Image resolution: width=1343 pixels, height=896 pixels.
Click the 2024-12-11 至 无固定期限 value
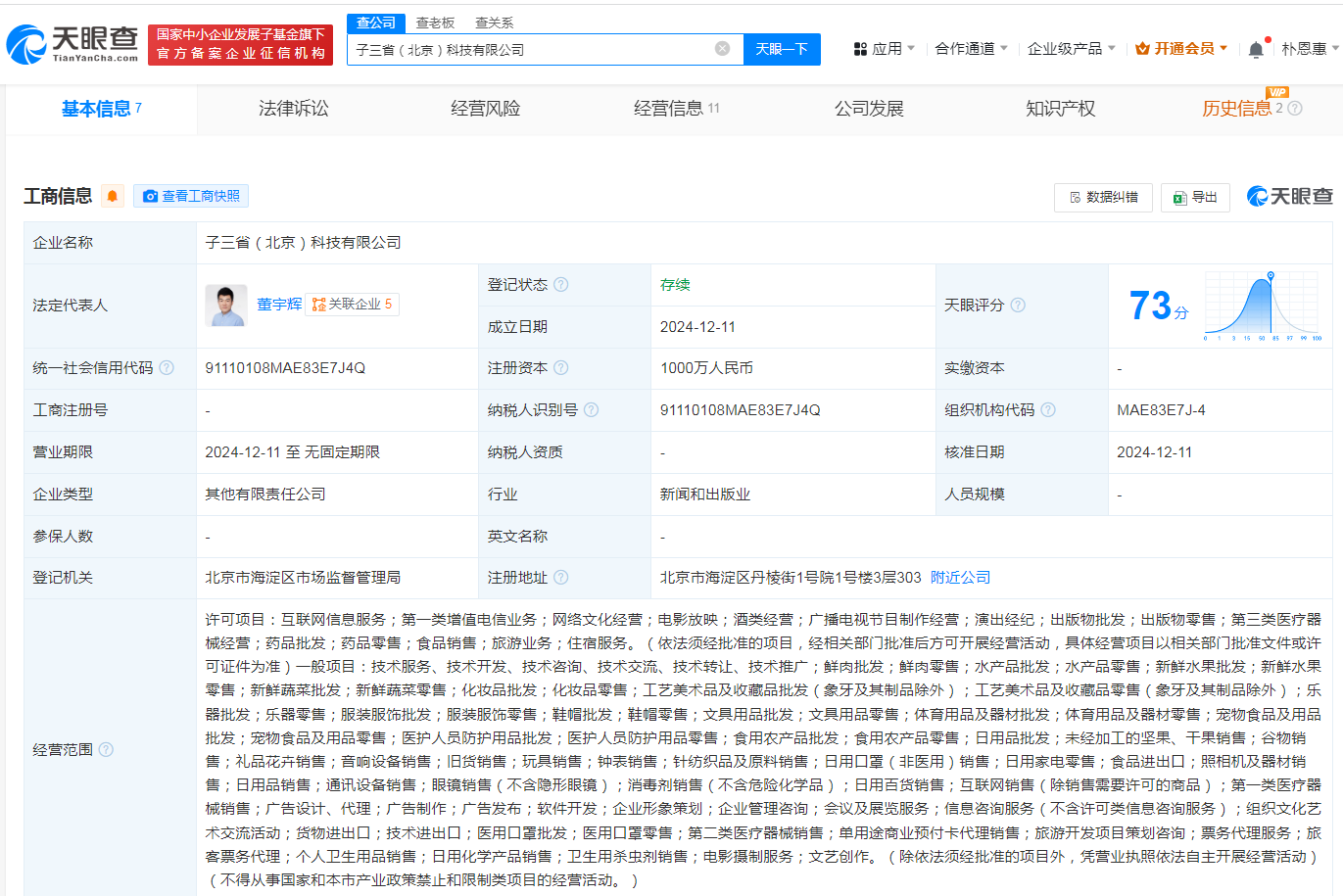pos(292,452)
